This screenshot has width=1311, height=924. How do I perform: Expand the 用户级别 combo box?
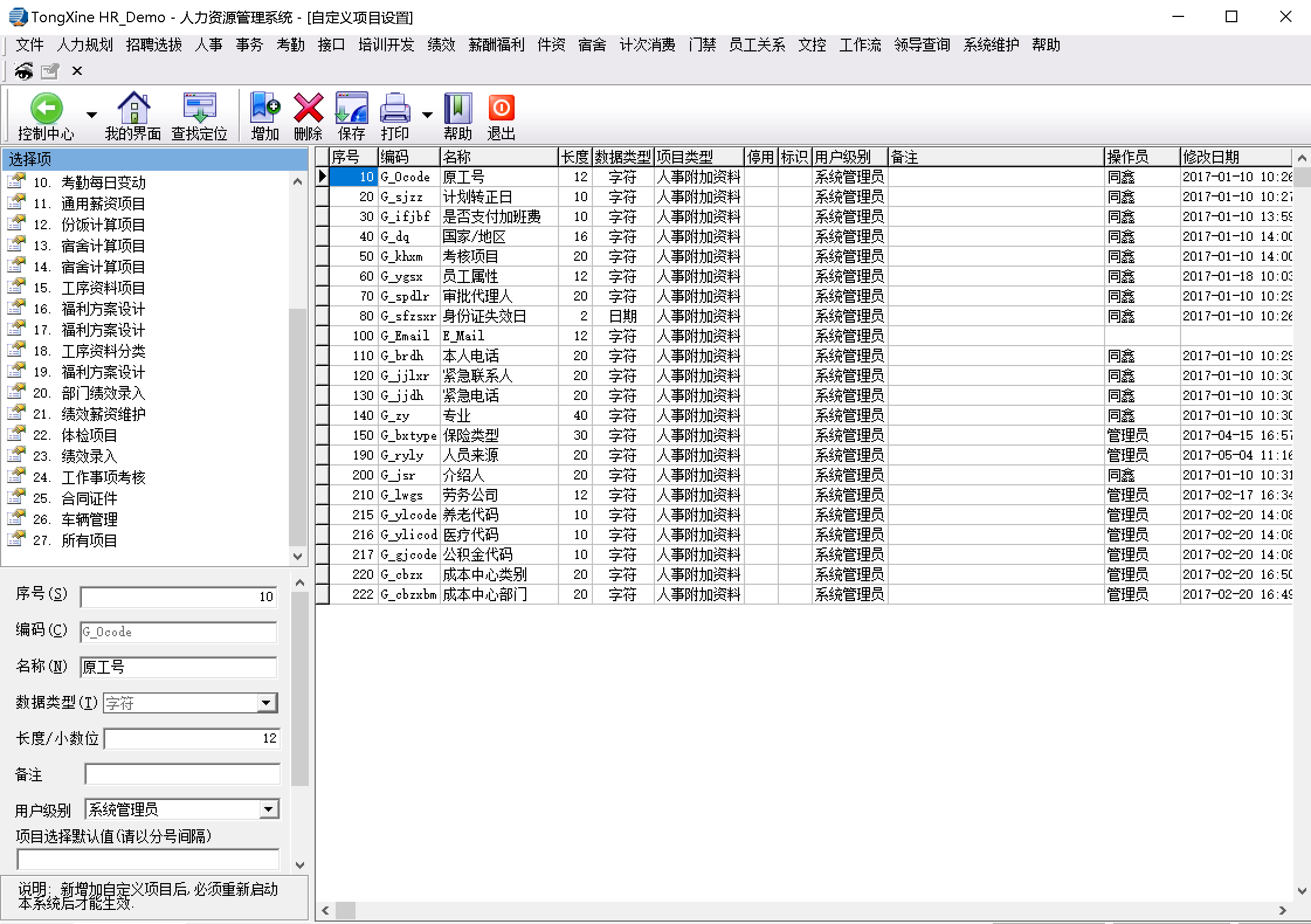pos(268,809)
